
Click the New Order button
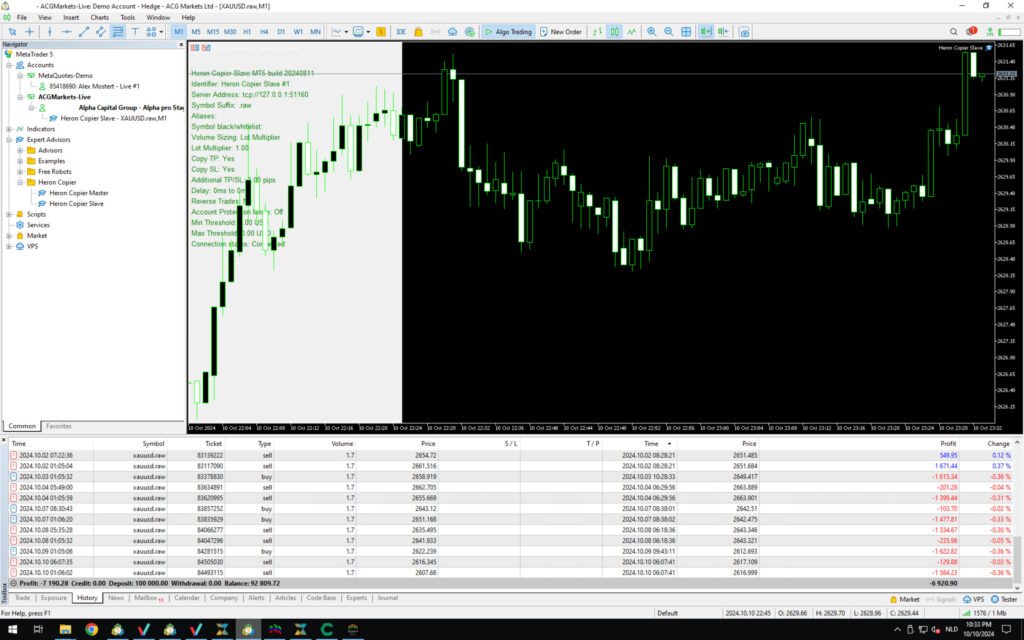[x=560, y=31]
